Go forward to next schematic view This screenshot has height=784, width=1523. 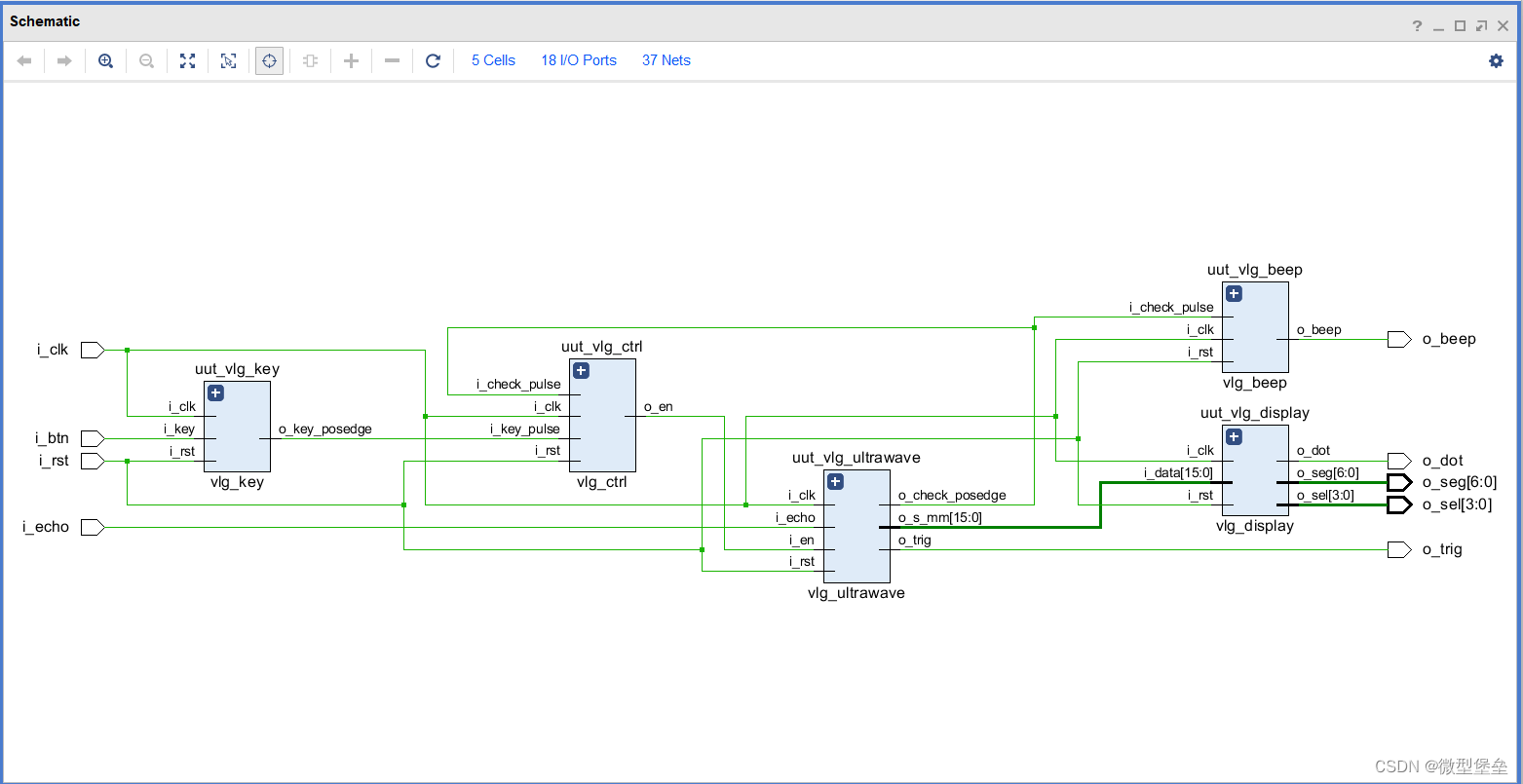coord(64,60)
